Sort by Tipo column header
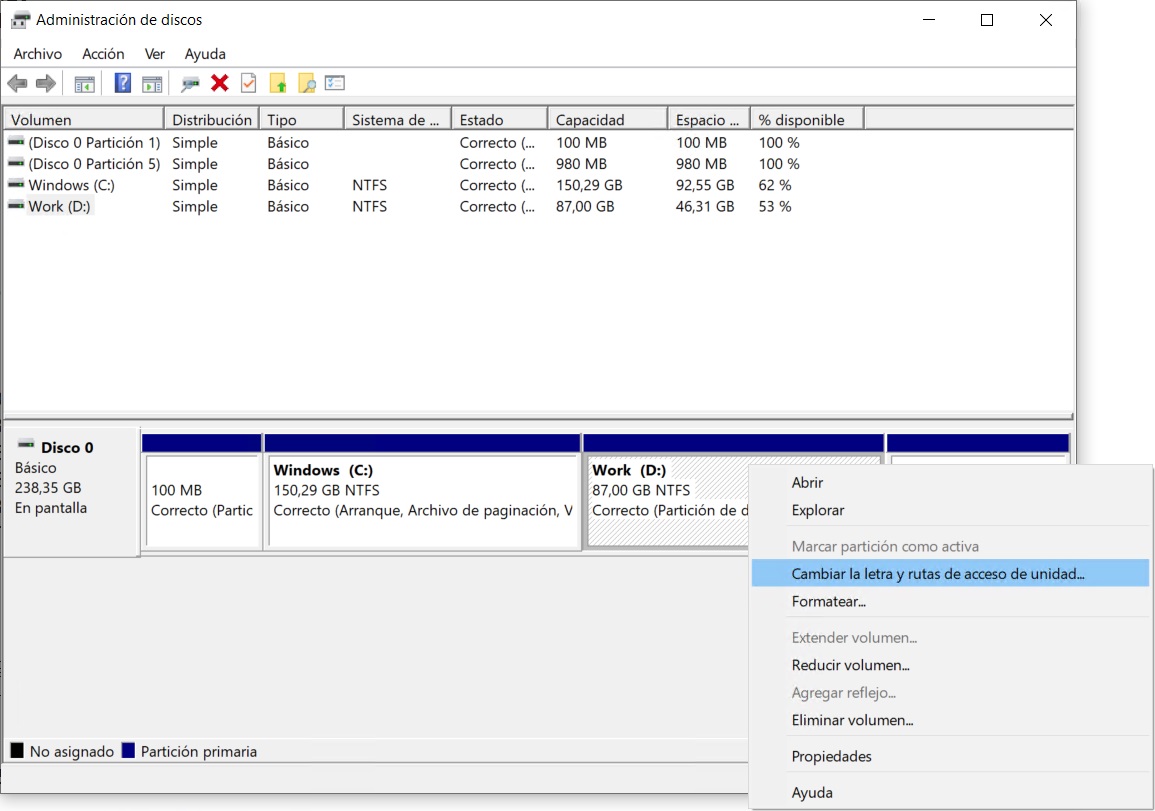Viewport: 1155px width, 811px height. 301,119
